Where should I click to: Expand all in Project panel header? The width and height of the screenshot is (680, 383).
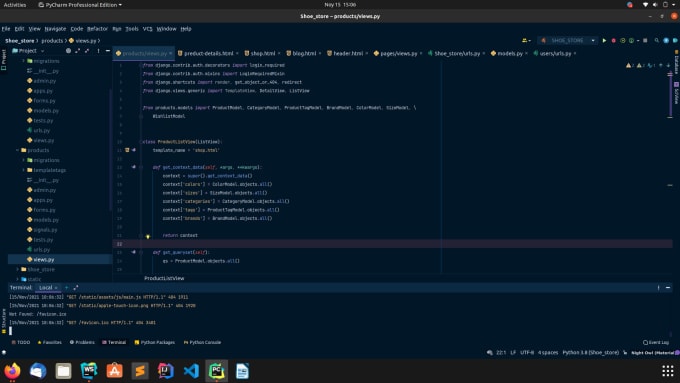point(78,51)
